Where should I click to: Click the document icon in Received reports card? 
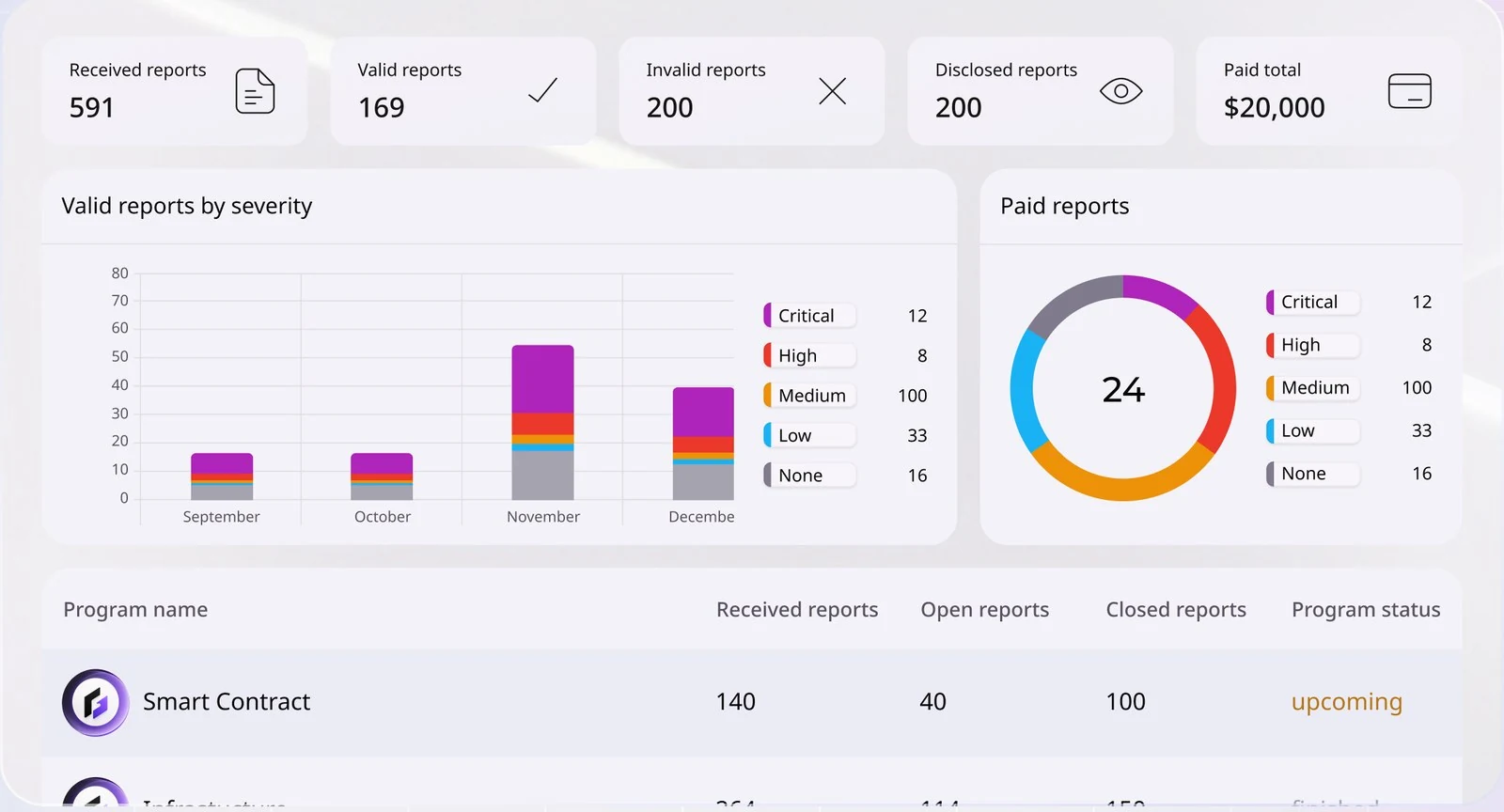pyautogui.click(x=255, y=91)
